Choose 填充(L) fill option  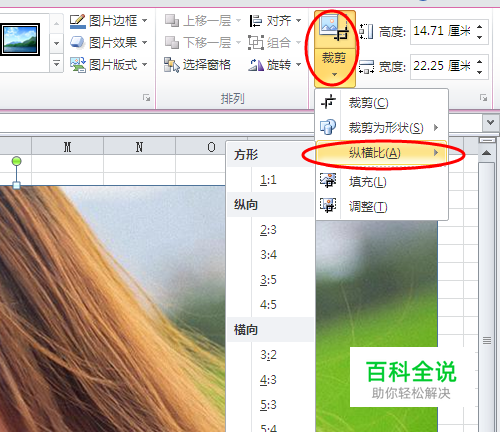[382, 182]
